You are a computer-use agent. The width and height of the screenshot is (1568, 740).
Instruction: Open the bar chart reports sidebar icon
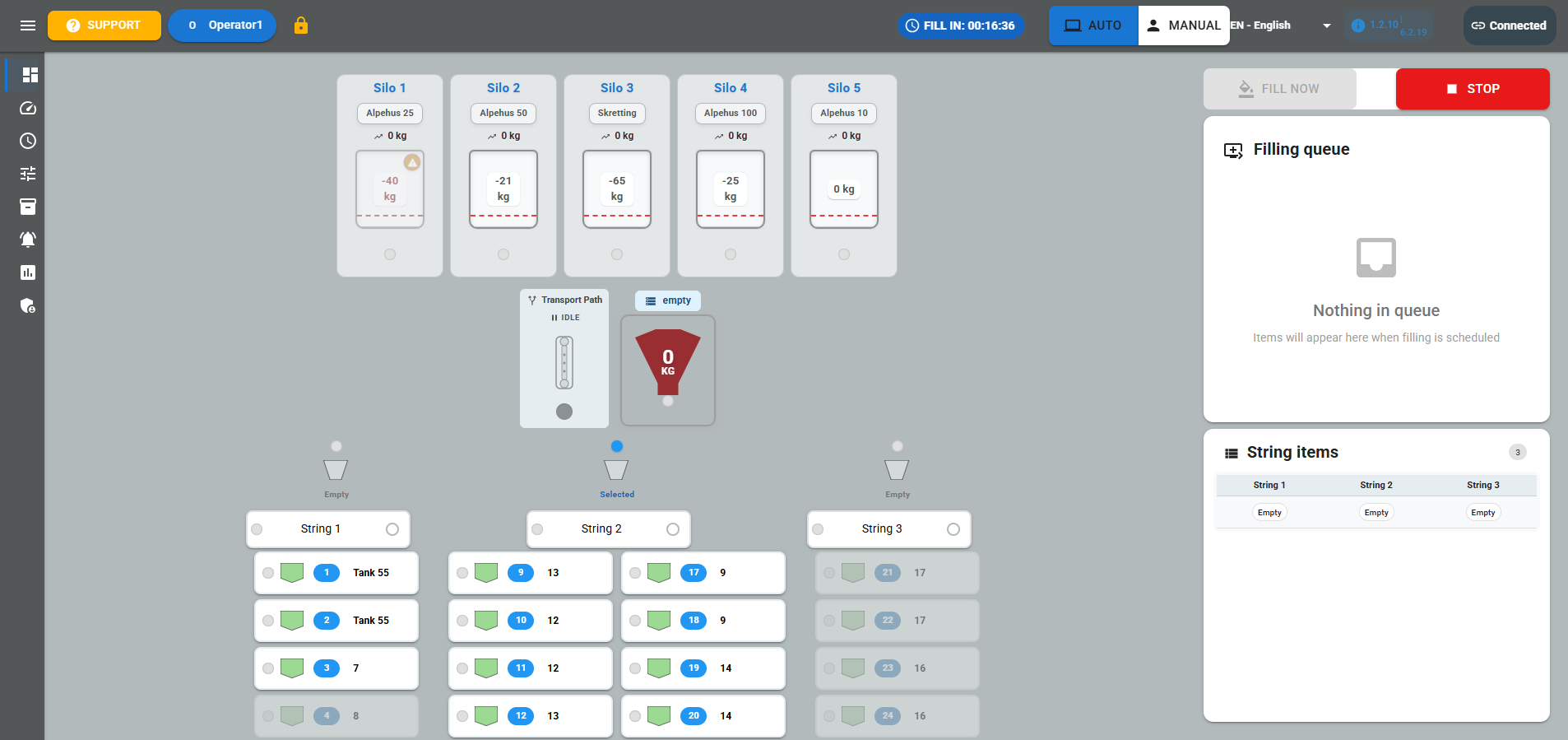(x=28, y=272)
